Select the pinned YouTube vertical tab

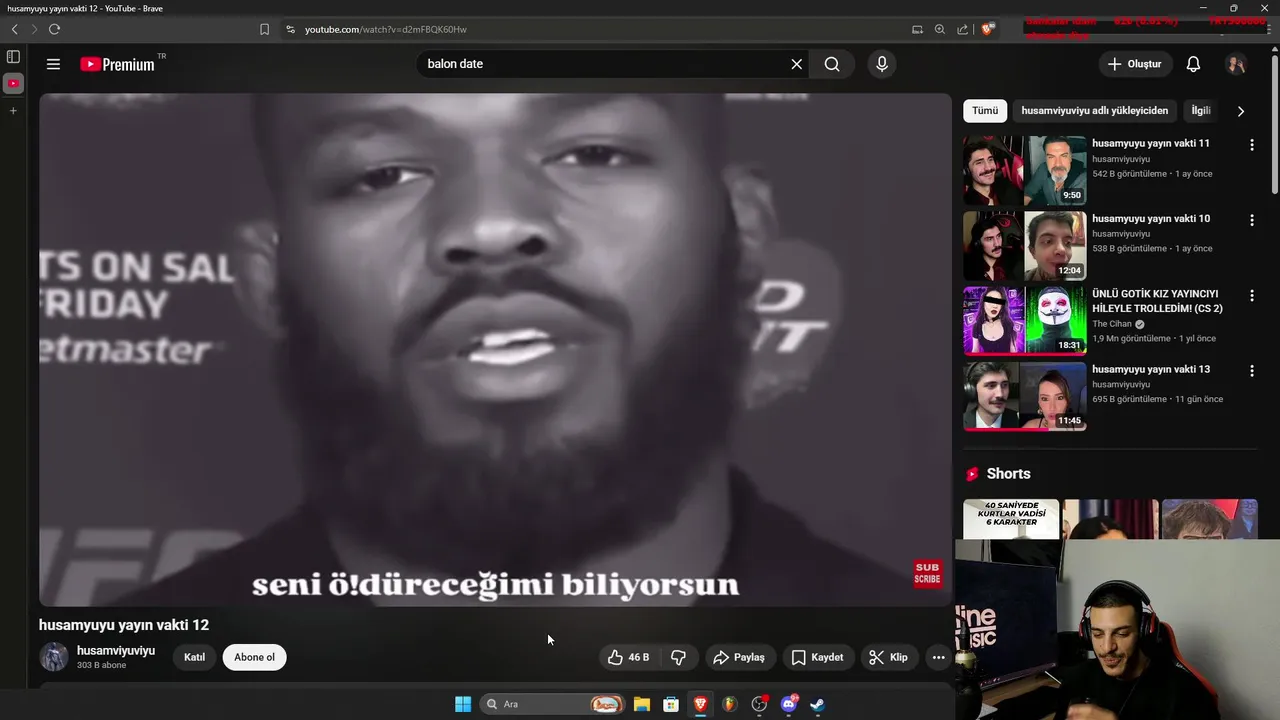(x=13, y=83)
